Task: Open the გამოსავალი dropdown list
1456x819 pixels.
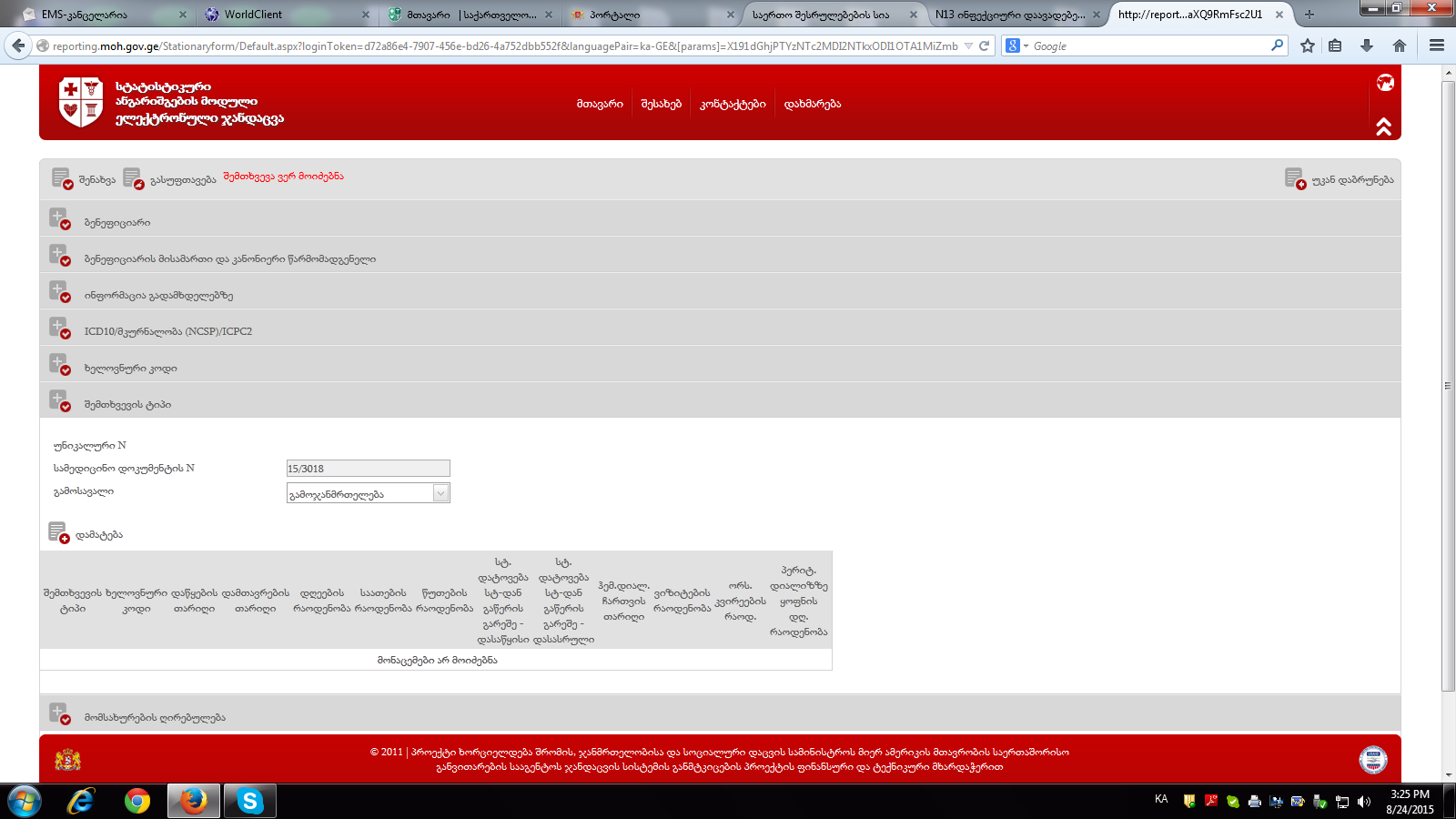Action: pos(440,493)
